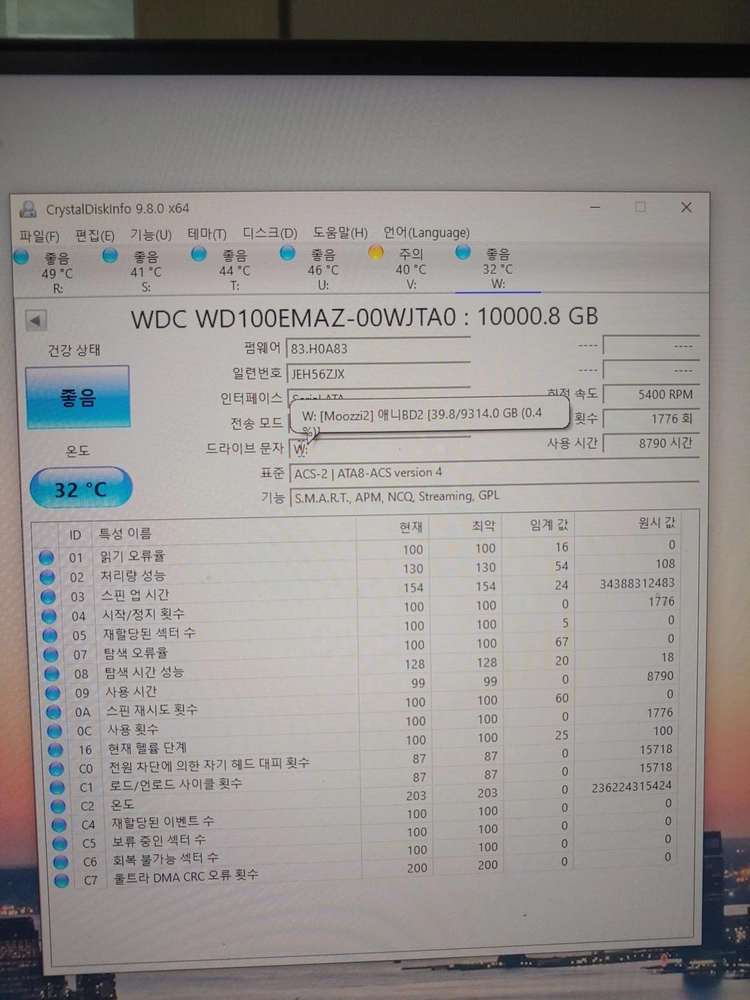Viewport: 750px width, 1000px height.
Task: Select the 현재 헬륨 단계 attribute name
Action: (147, 748)
